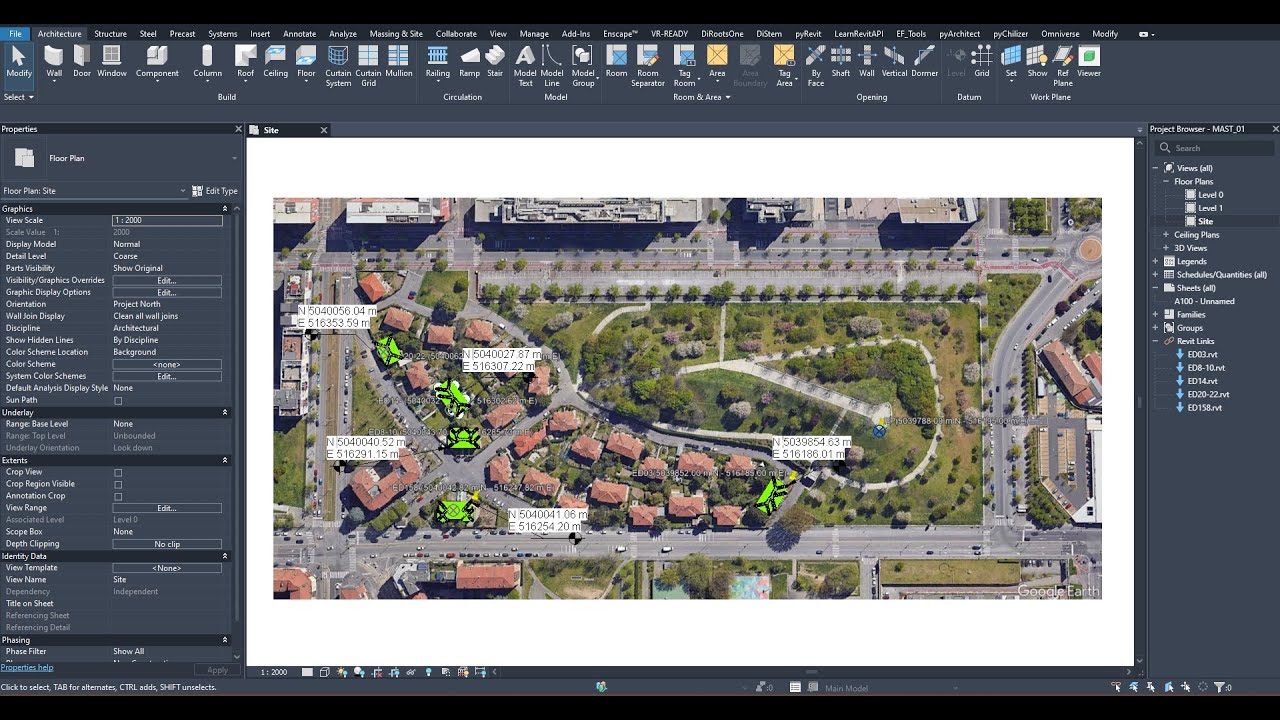1280x720 pixels.
Task: Enable the Annotation Crop checkbox
Action: [x=118, y=496]
